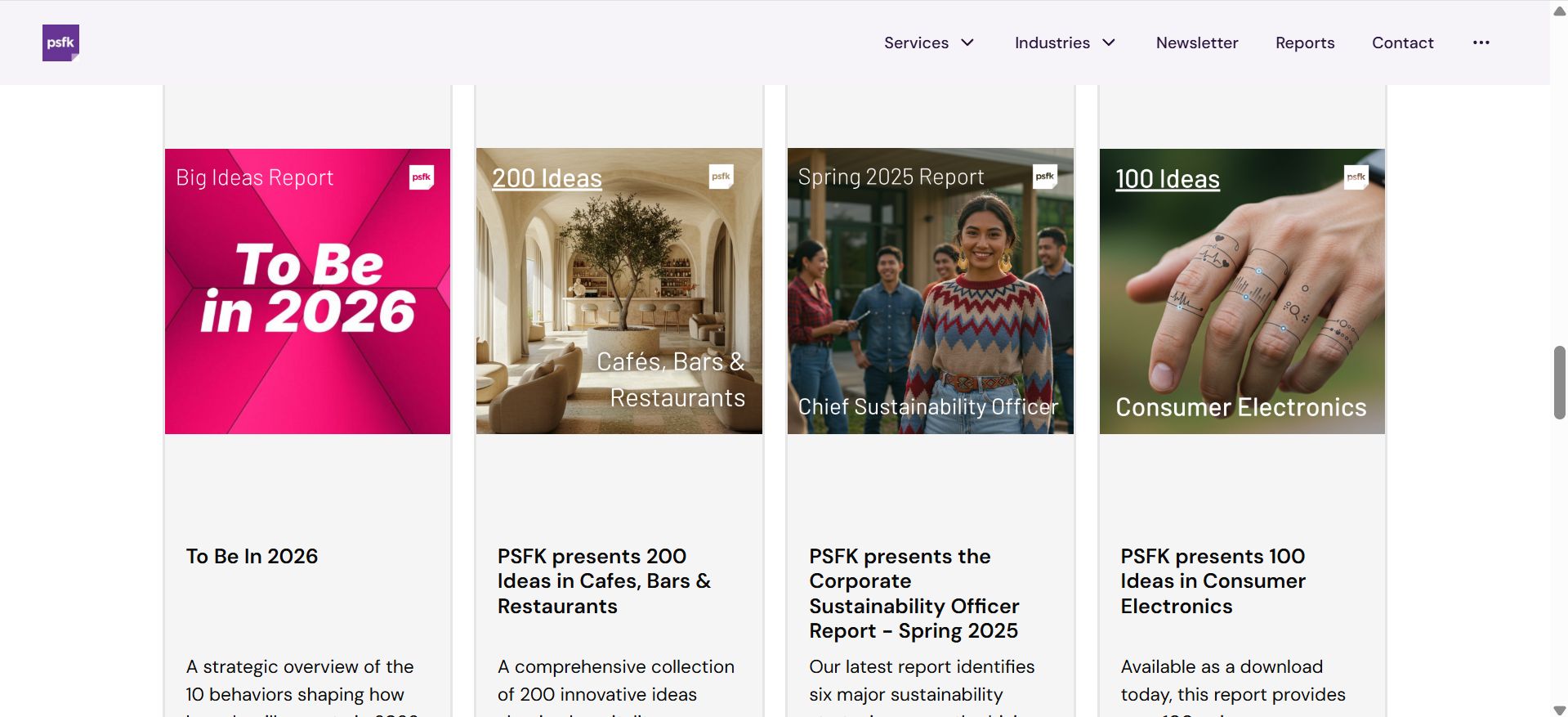
Task: Click the psfk badge on Spring 2025 Report cover
Action: pyautogui.click(x=1045, y=176)
